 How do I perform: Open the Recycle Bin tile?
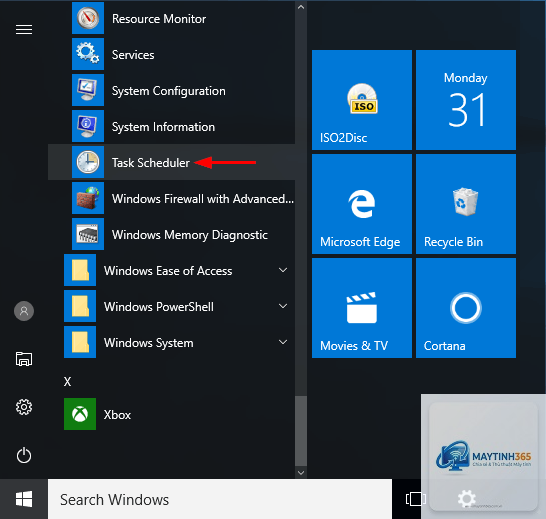pyautogui.click(x=466, y=204)
